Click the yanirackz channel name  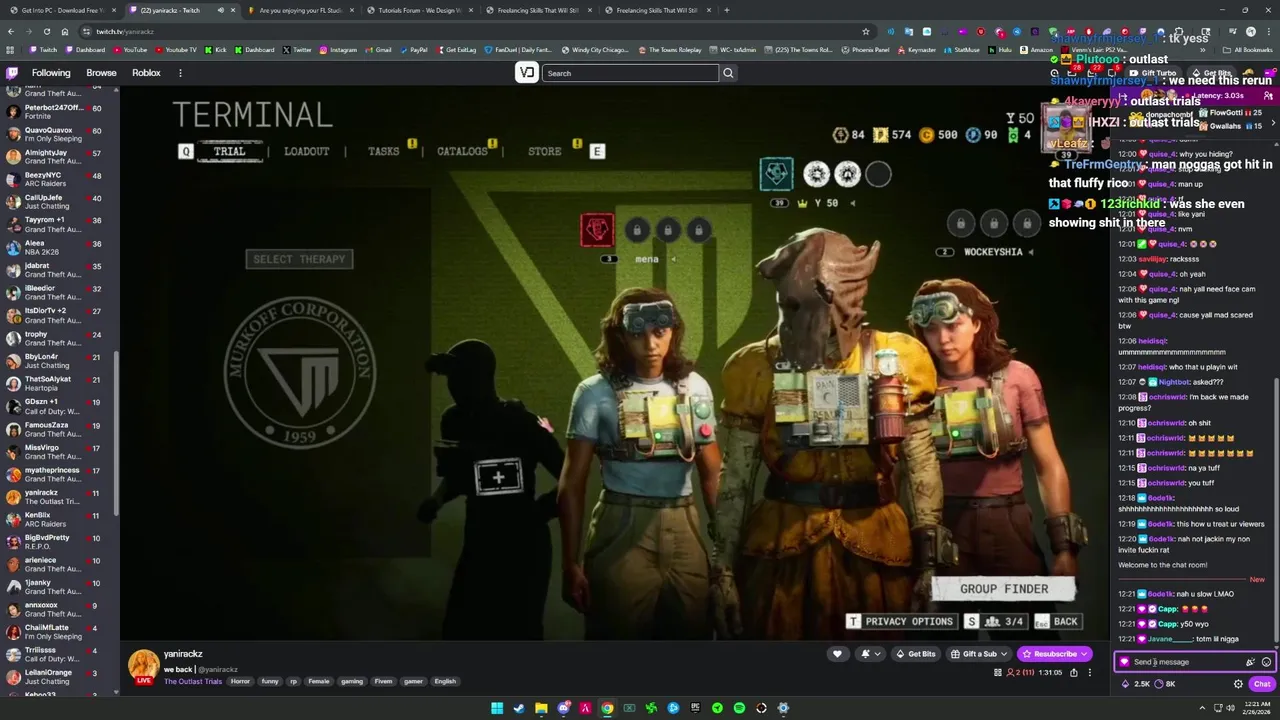click(183, 654)
